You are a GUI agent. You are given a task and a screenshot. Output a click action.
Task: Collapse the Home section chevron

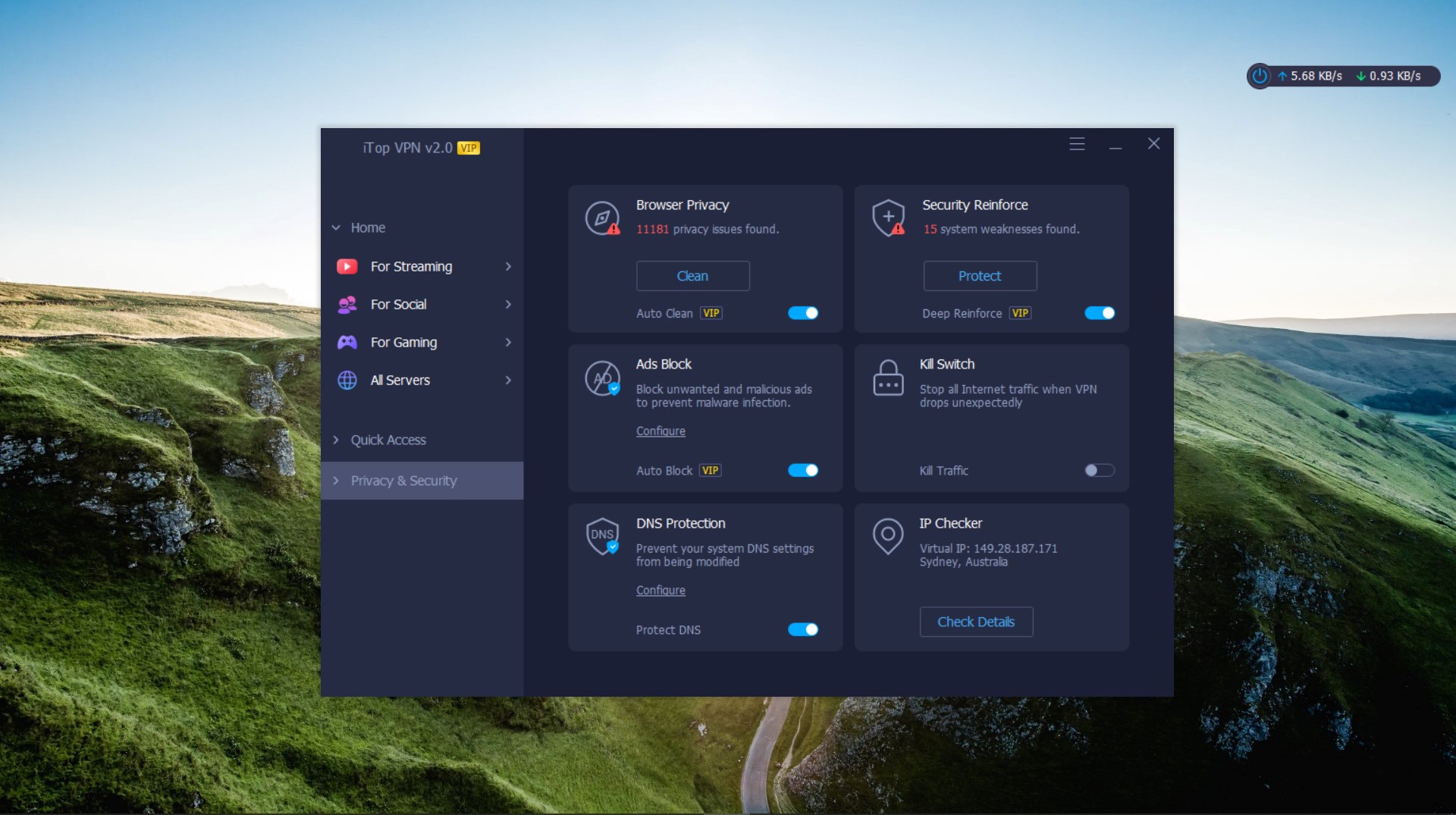336,227
